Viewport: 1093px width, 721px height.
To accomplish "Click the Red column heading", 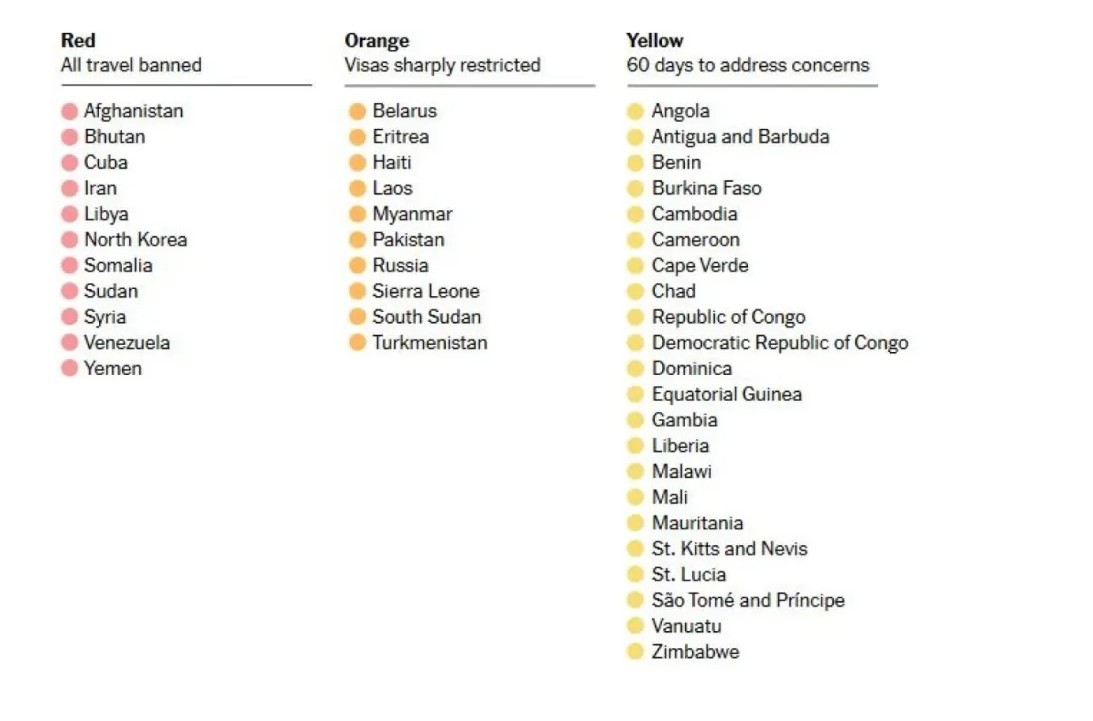I will (x=78, y=41).
